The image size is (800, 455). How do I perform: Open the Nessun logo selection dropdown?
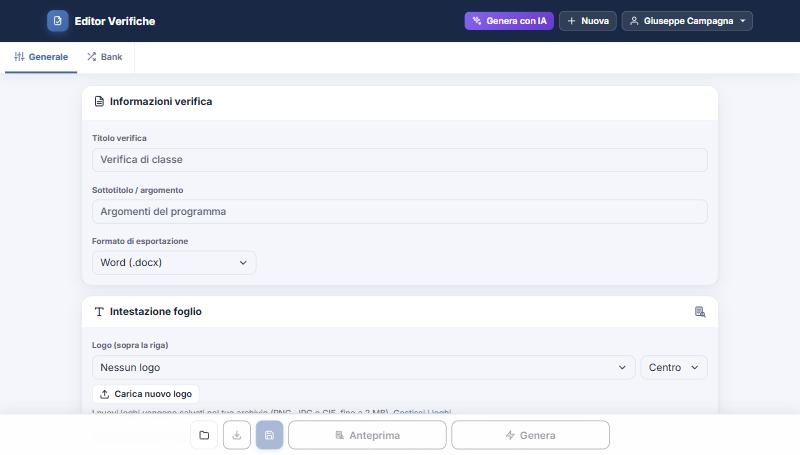point(363,367)
